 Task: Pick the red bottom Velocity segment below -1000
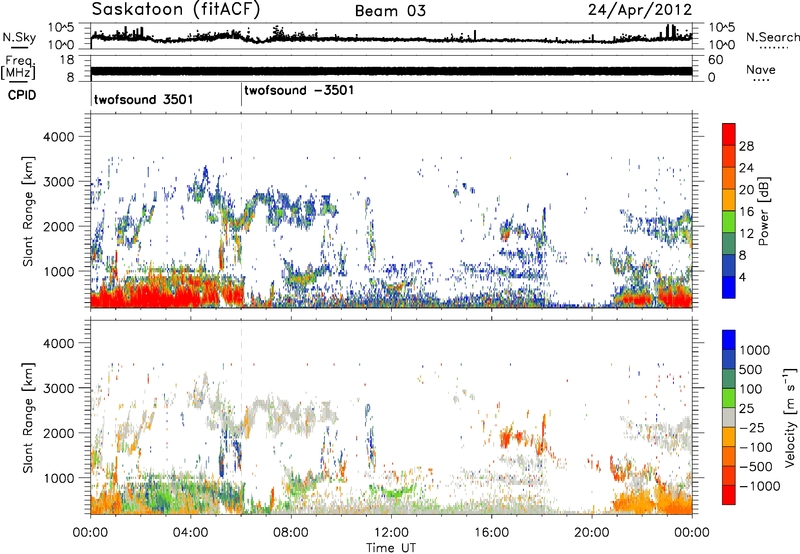tap(729, 495)
